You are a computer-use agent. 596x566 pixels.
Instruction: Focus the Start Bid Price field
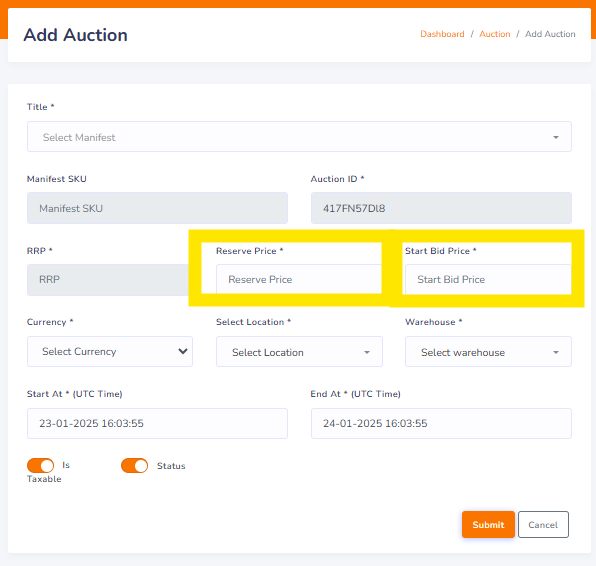(x=488, y=279)
